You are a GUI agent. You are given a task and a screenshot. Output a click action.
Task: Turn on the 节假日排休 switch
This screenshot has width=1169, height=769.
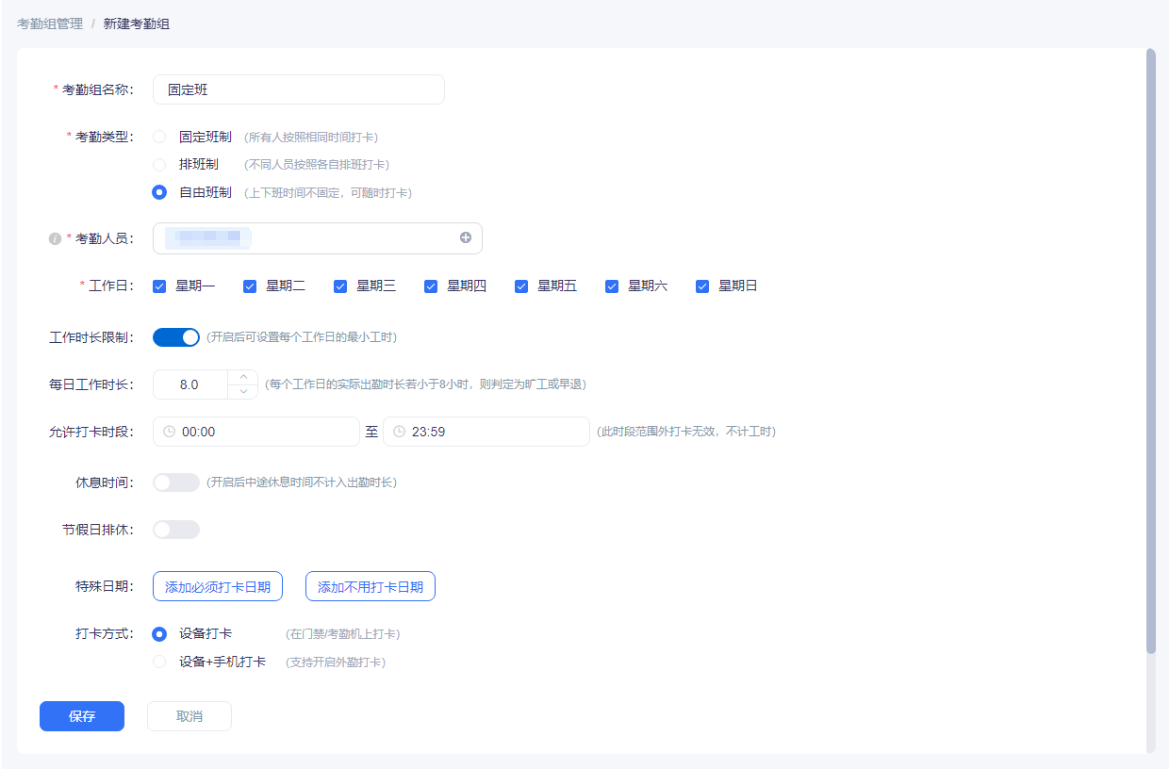(176, 530)
